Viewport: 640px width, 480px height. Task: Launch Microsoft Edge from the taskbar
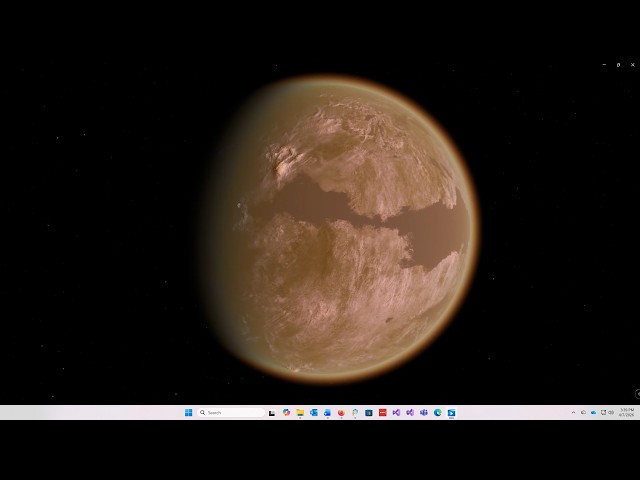pos(438,413)
